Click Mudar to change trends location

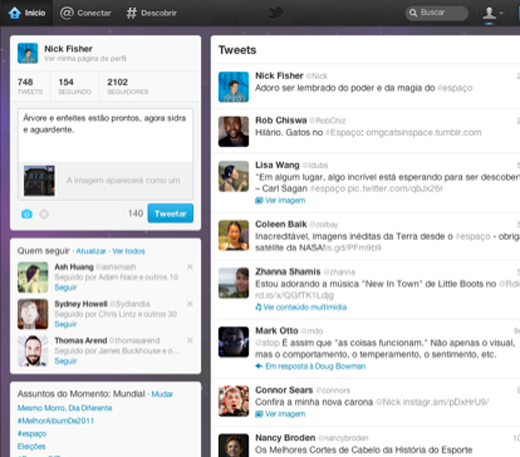coord(162,394)
